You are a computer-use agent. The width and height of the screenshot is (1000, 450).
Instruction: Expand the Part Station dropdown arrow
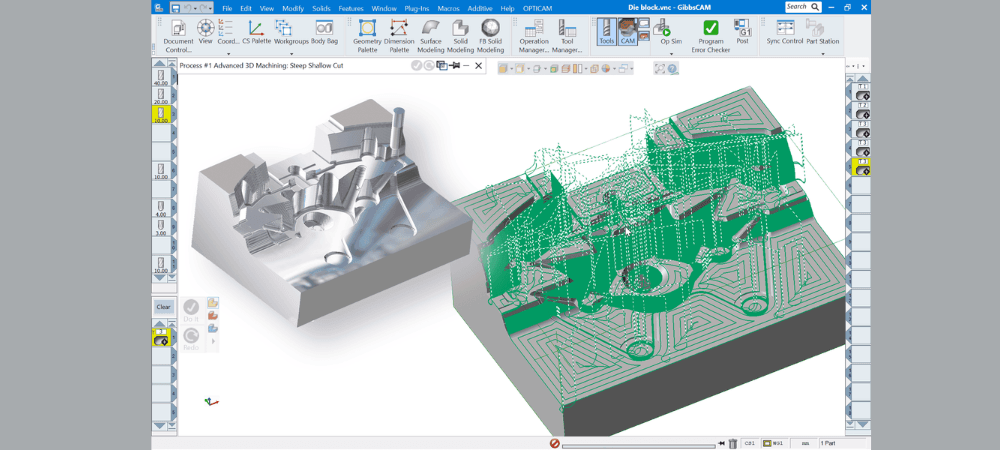[x=822, y=54]
